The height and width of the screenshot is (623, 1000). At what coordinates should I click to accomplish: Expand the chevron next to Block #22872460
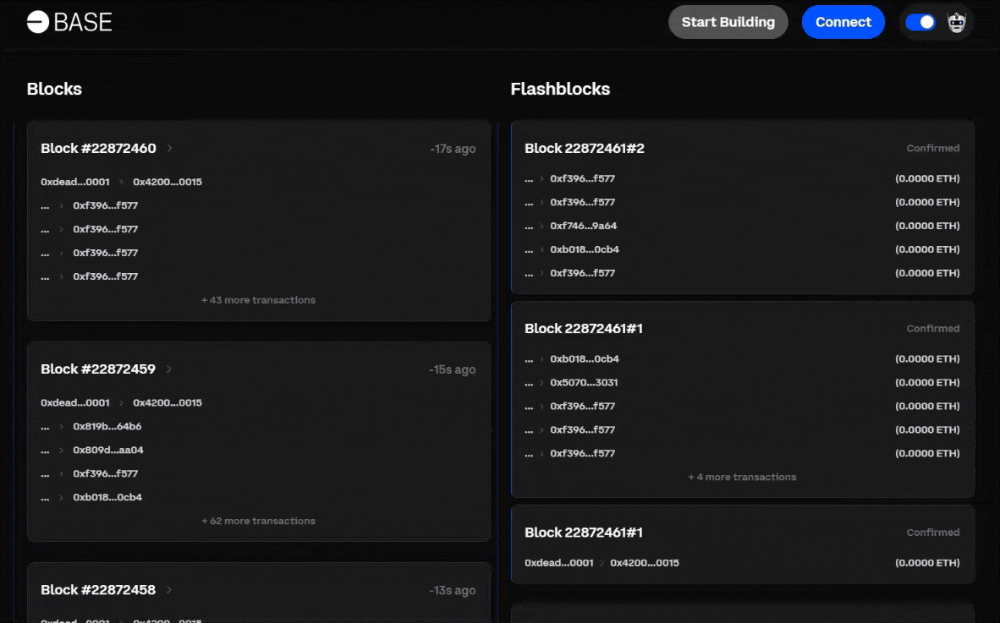(170, 149)
